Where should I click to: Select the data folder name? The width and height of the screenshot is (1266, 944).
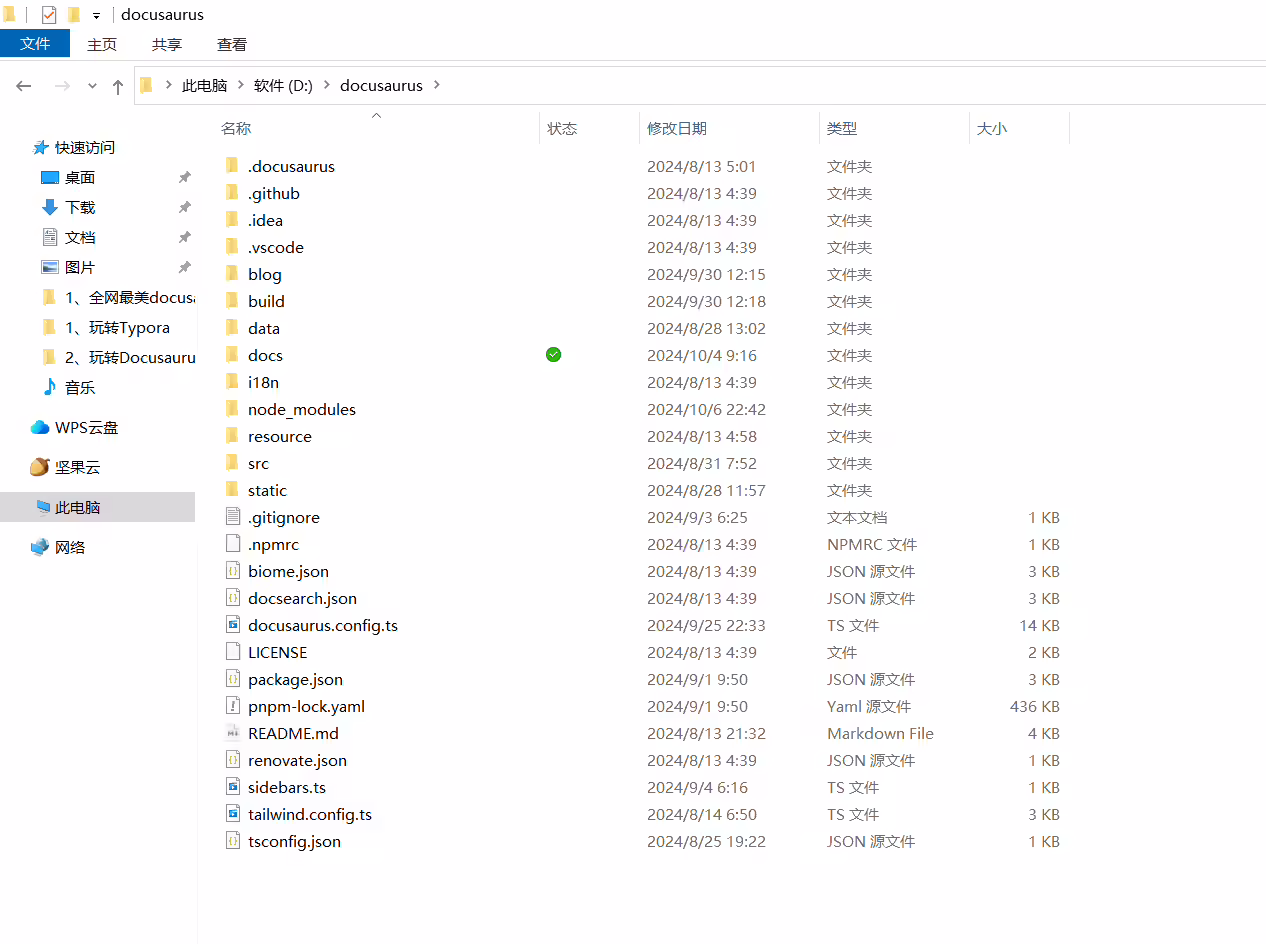(264, 328)
